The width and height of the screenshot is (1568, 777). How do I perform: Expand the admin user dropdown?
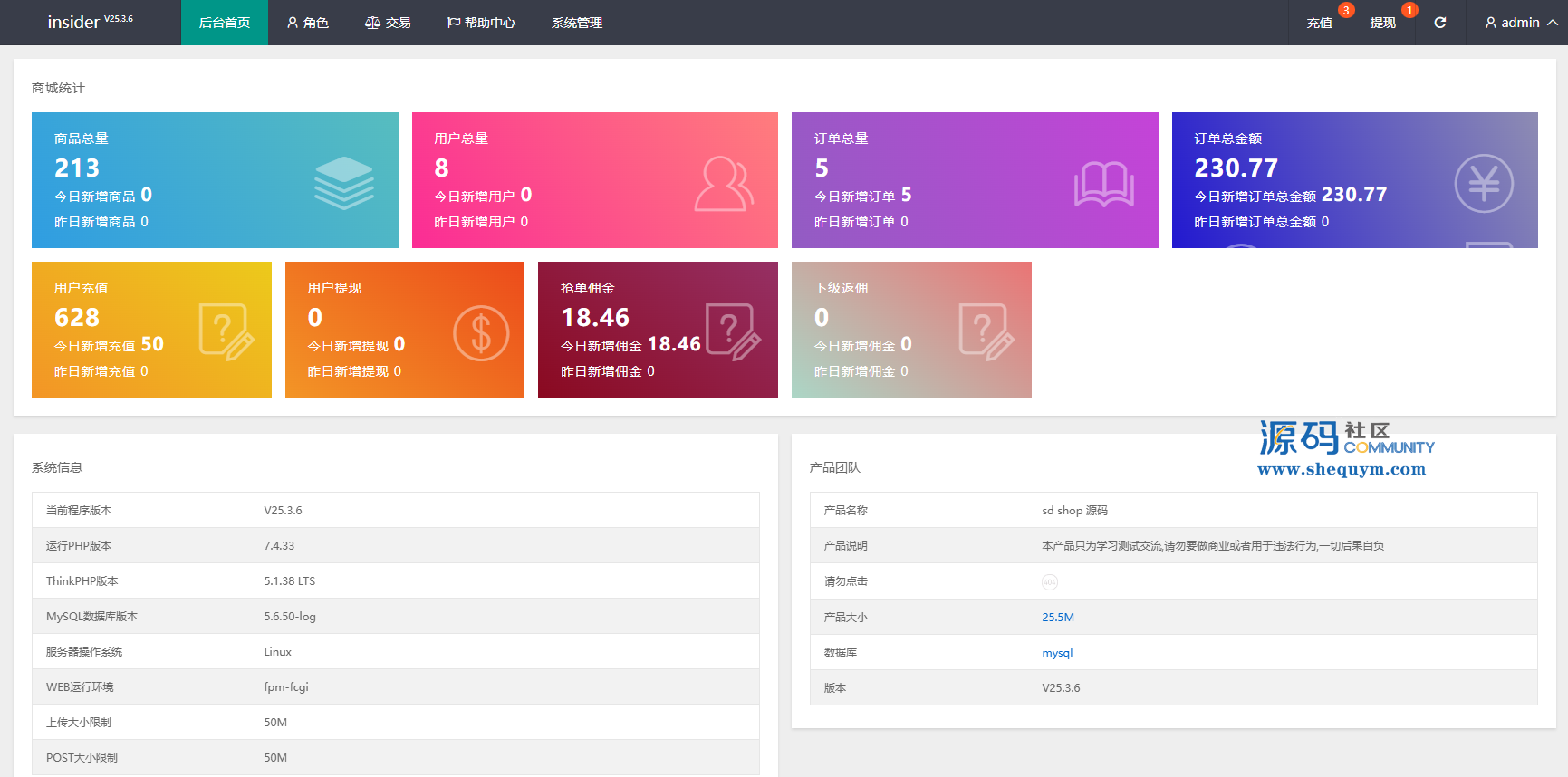click(x=1520, y=23)
